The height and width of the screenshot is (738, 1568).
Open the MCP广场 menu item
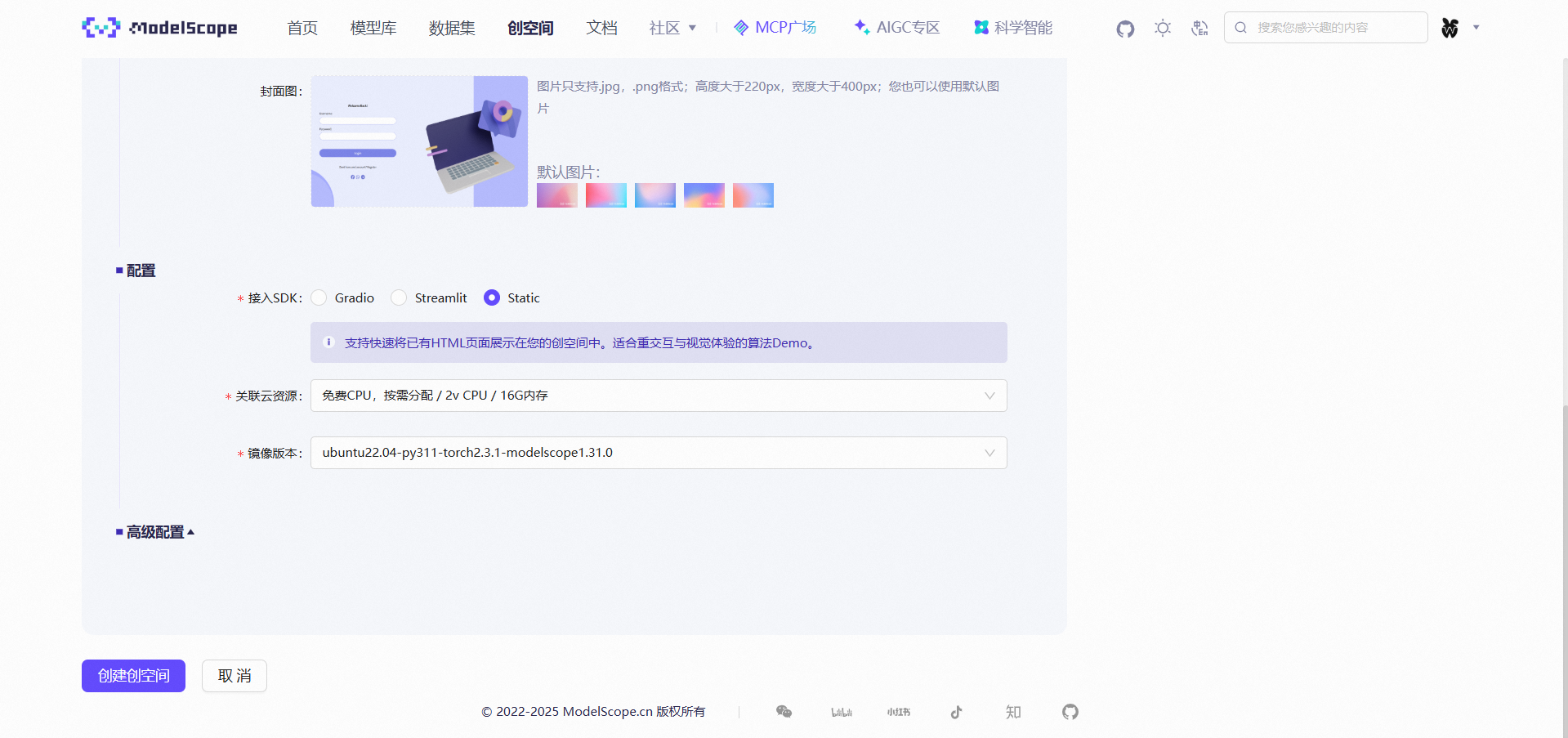coord(775,27)
